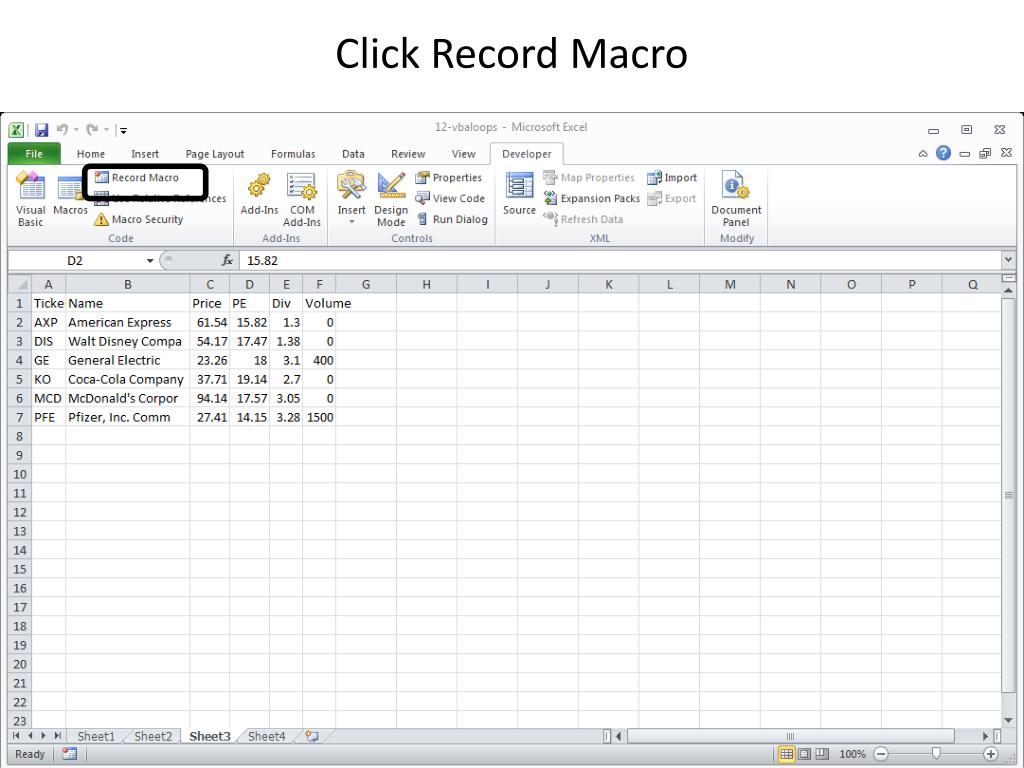
Task: Click the Redo icon
Action: point(92,129)
